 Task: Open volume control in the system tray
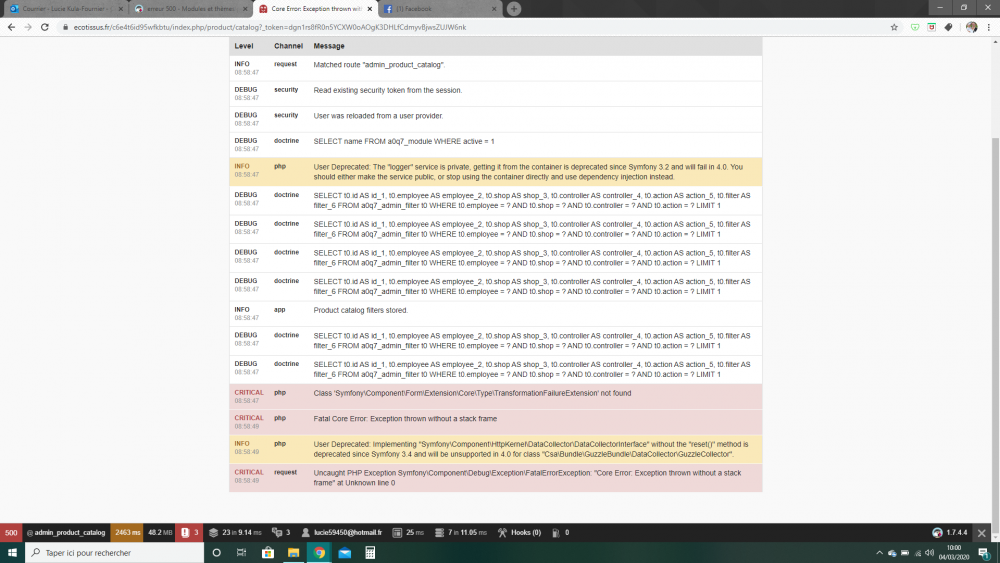pyautogui.click(x=929, y=553)
